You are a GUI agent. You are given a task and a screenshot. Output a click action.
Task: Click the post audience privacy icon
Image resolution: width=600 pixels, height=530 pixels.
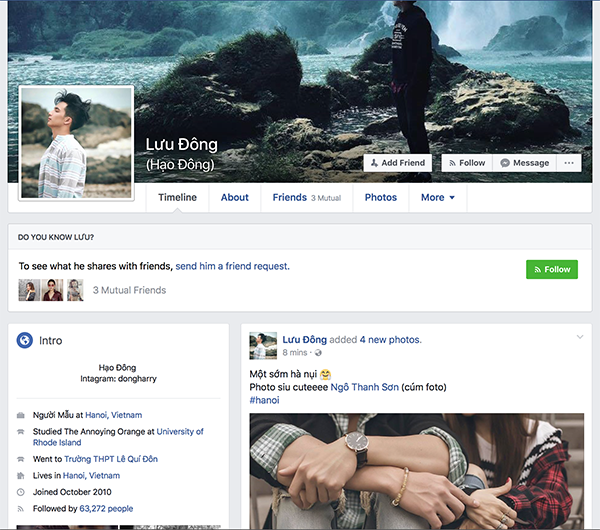(x=319, y=353)
